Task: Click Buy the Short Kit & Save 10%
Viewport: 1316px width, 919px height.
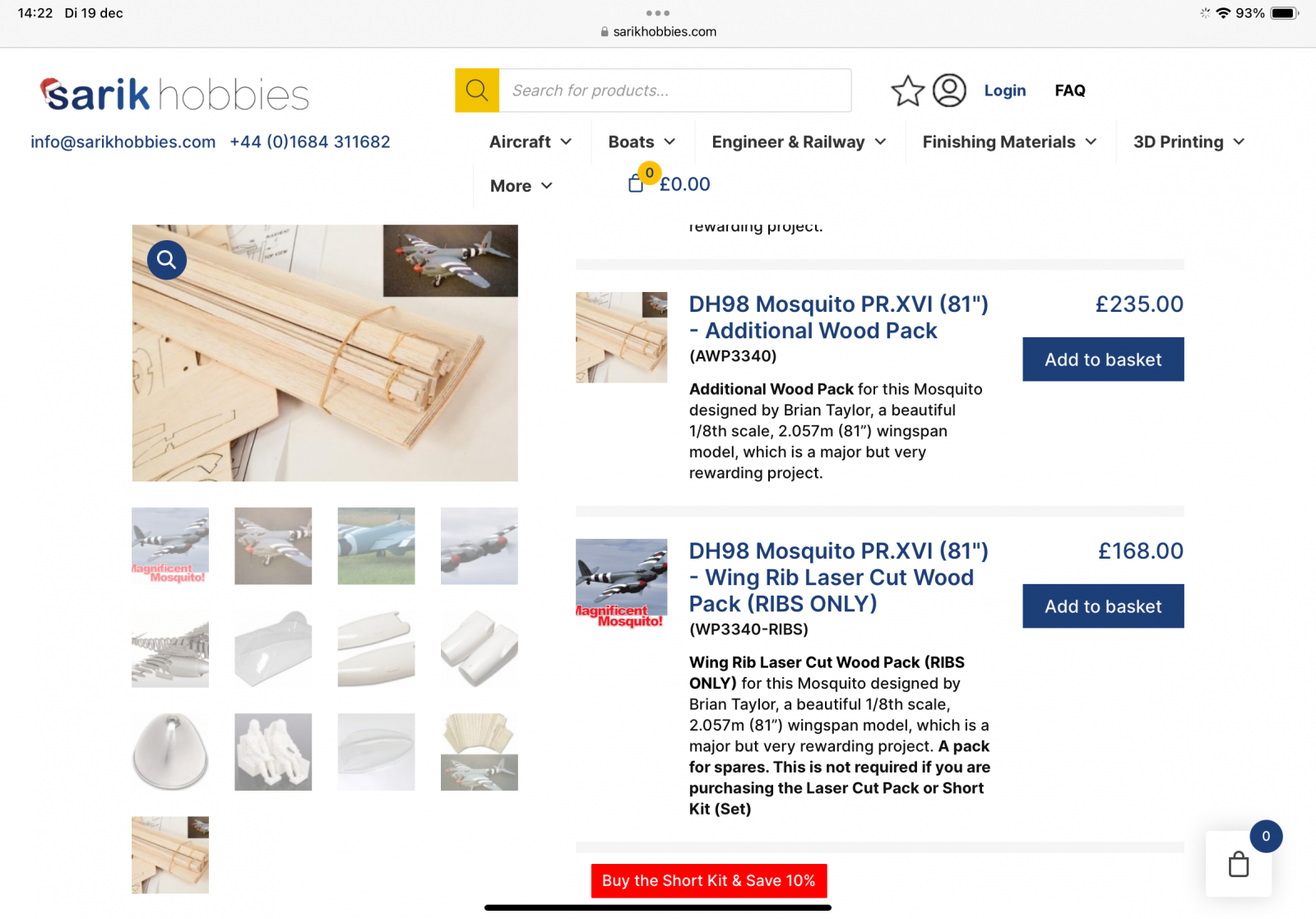Action: pos(709,880)
